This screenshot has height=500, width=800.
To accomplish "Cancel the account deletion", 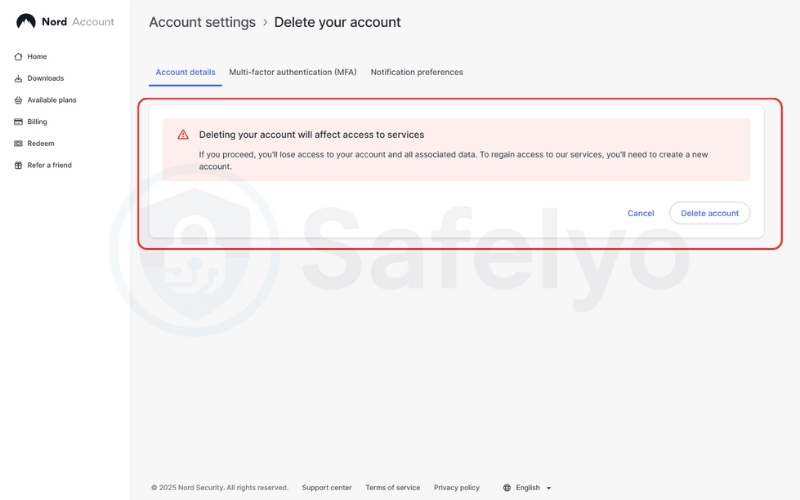I will [640, 213].
